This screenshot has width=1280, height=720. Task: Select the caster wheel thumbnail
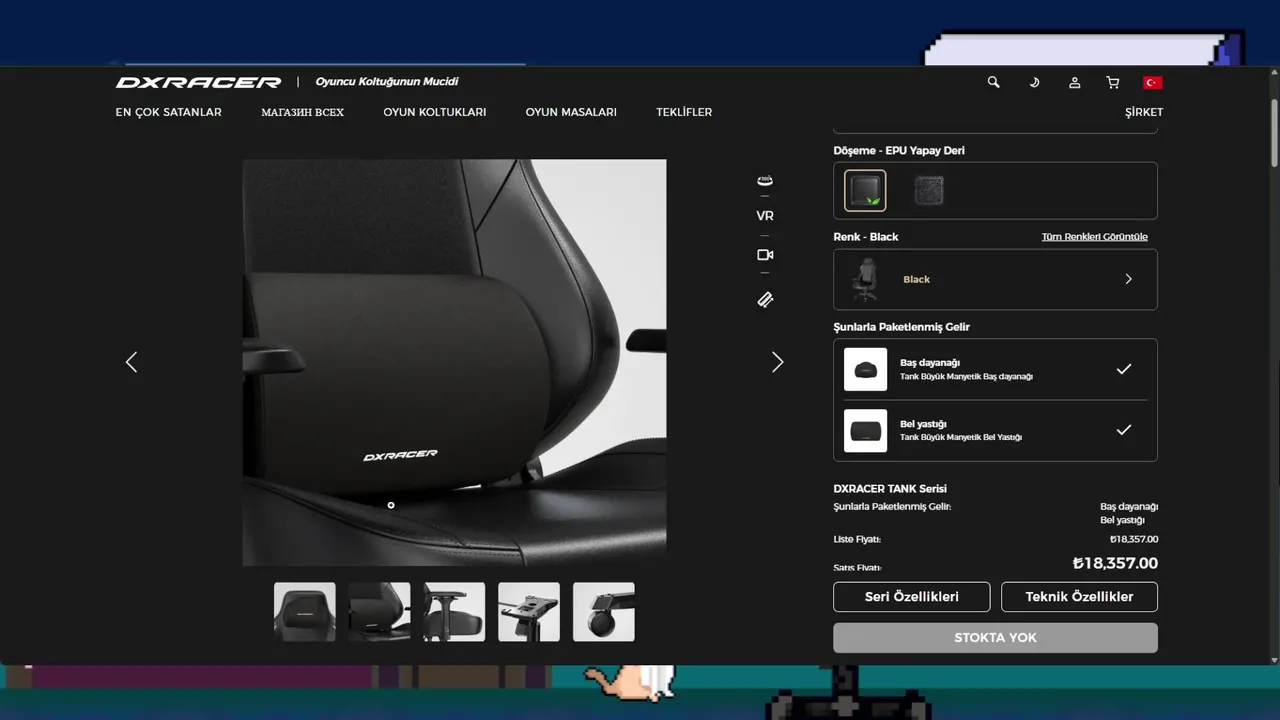click(604, 612)
